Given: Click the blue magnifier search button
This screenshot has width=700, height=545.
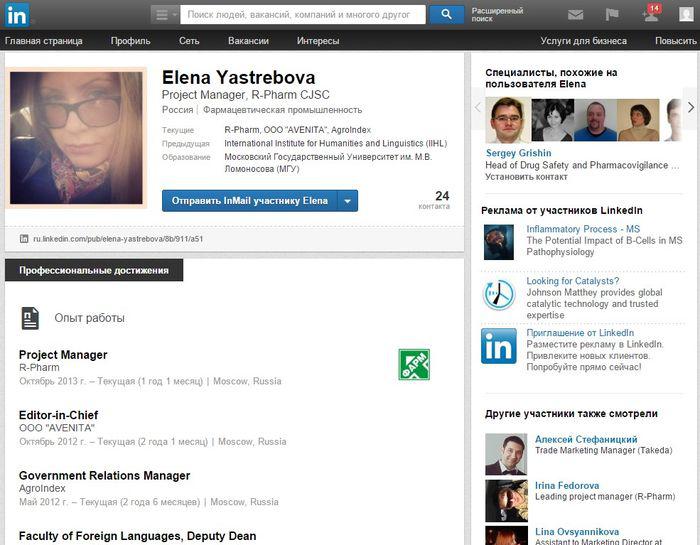Looking at the screenshot, I should (446, 15).
